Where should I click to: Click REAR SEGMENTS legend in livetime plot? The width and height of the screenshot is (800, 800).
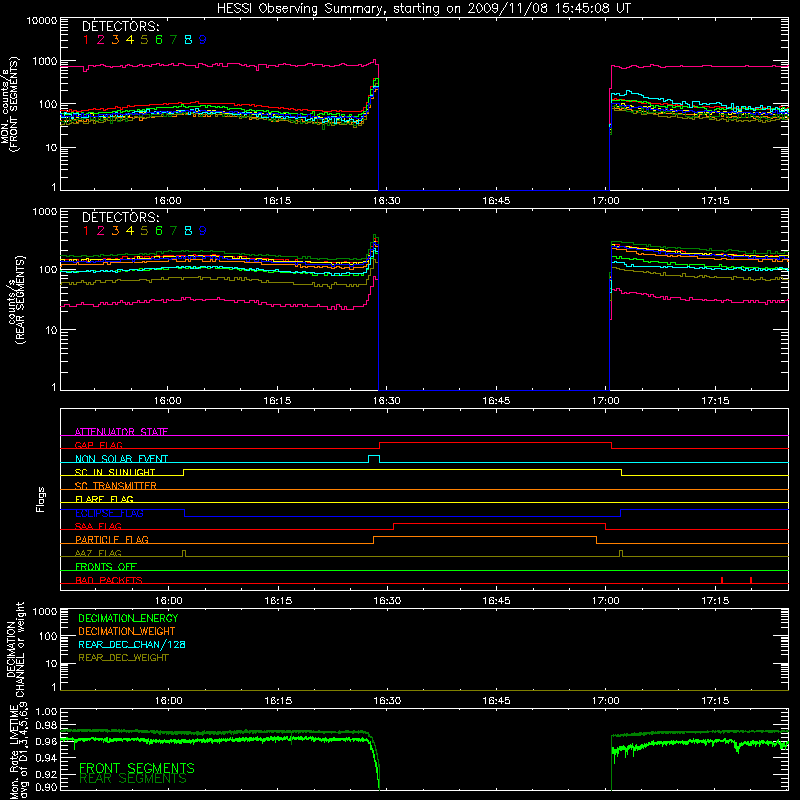133,779
